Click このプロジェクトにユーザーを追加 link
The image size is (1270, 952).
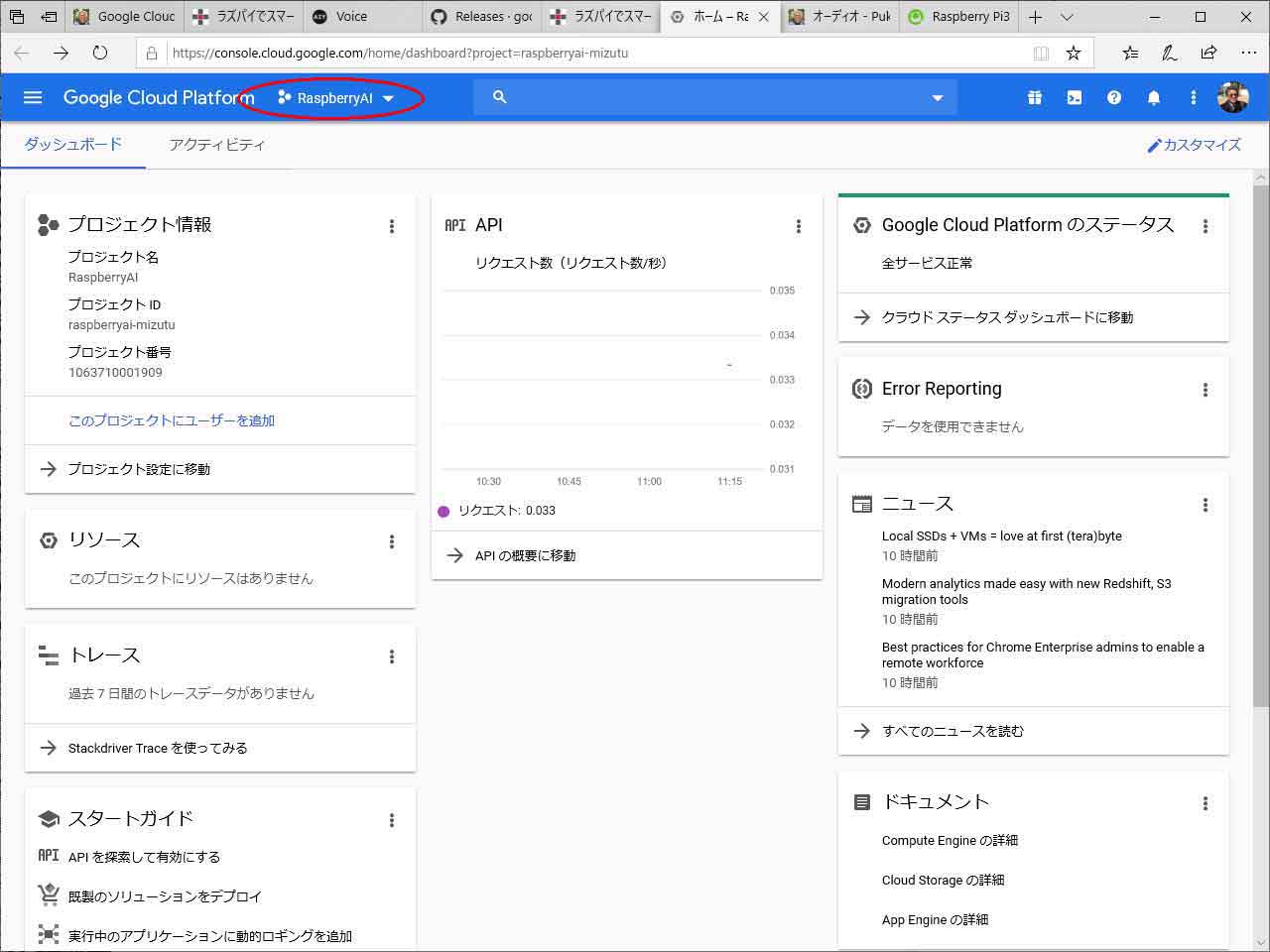[172, 420]
